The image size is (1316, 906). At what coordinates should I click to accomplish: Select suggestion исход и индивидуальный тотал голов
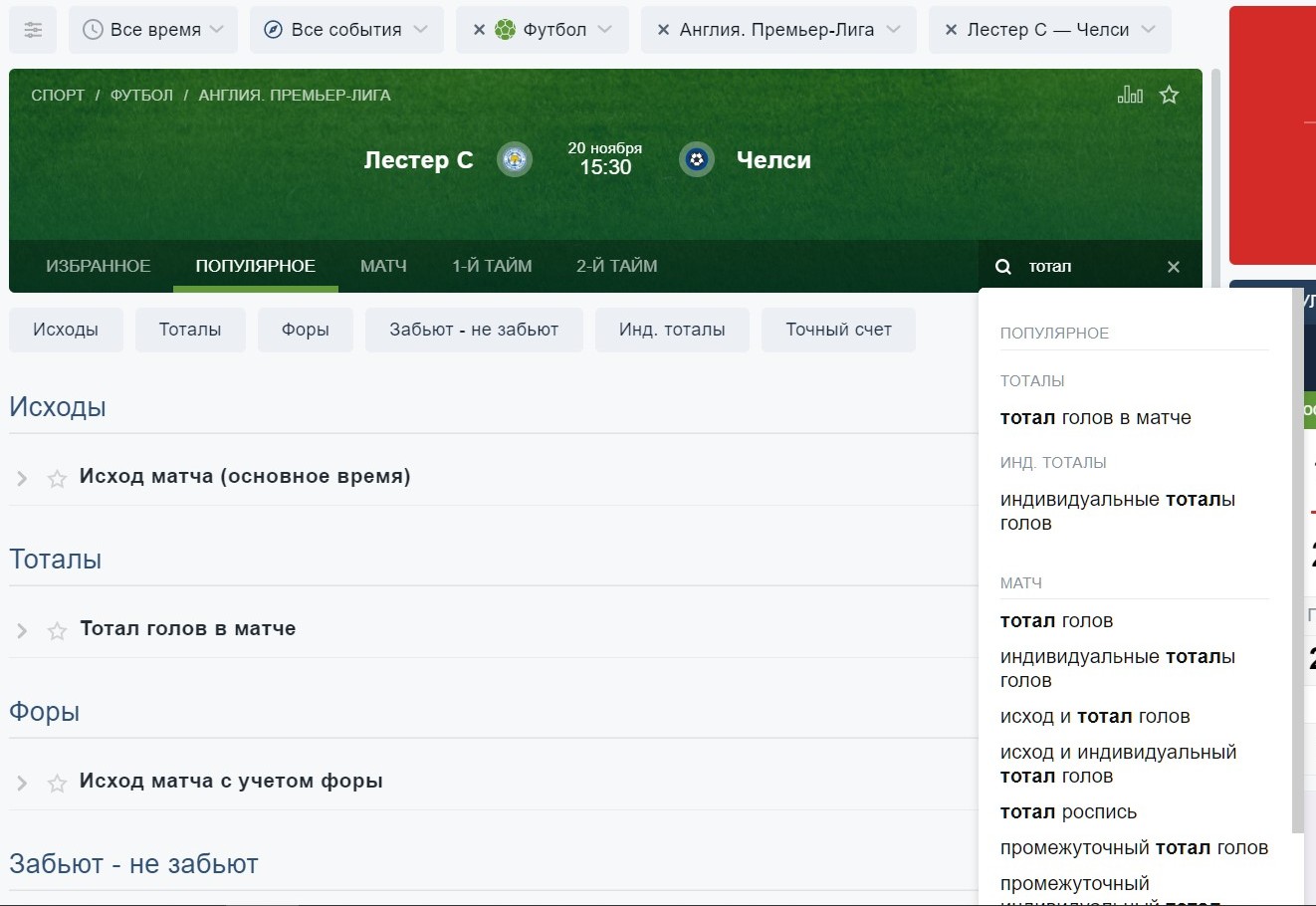tap(1119, 765)
